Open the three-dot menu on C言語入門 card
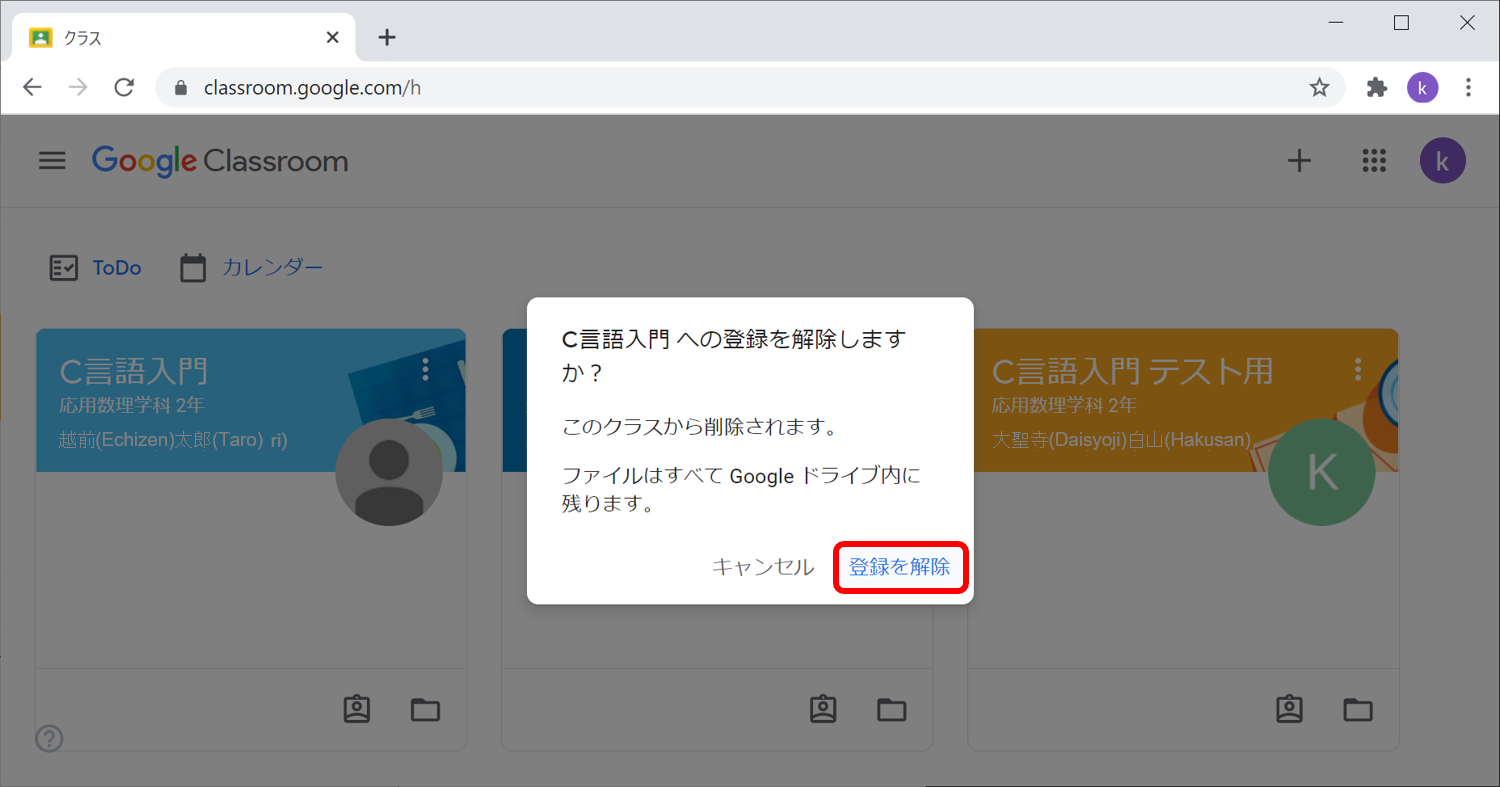Image resolution: width=1500 pixels, height=787 pixels. [426, 370]
